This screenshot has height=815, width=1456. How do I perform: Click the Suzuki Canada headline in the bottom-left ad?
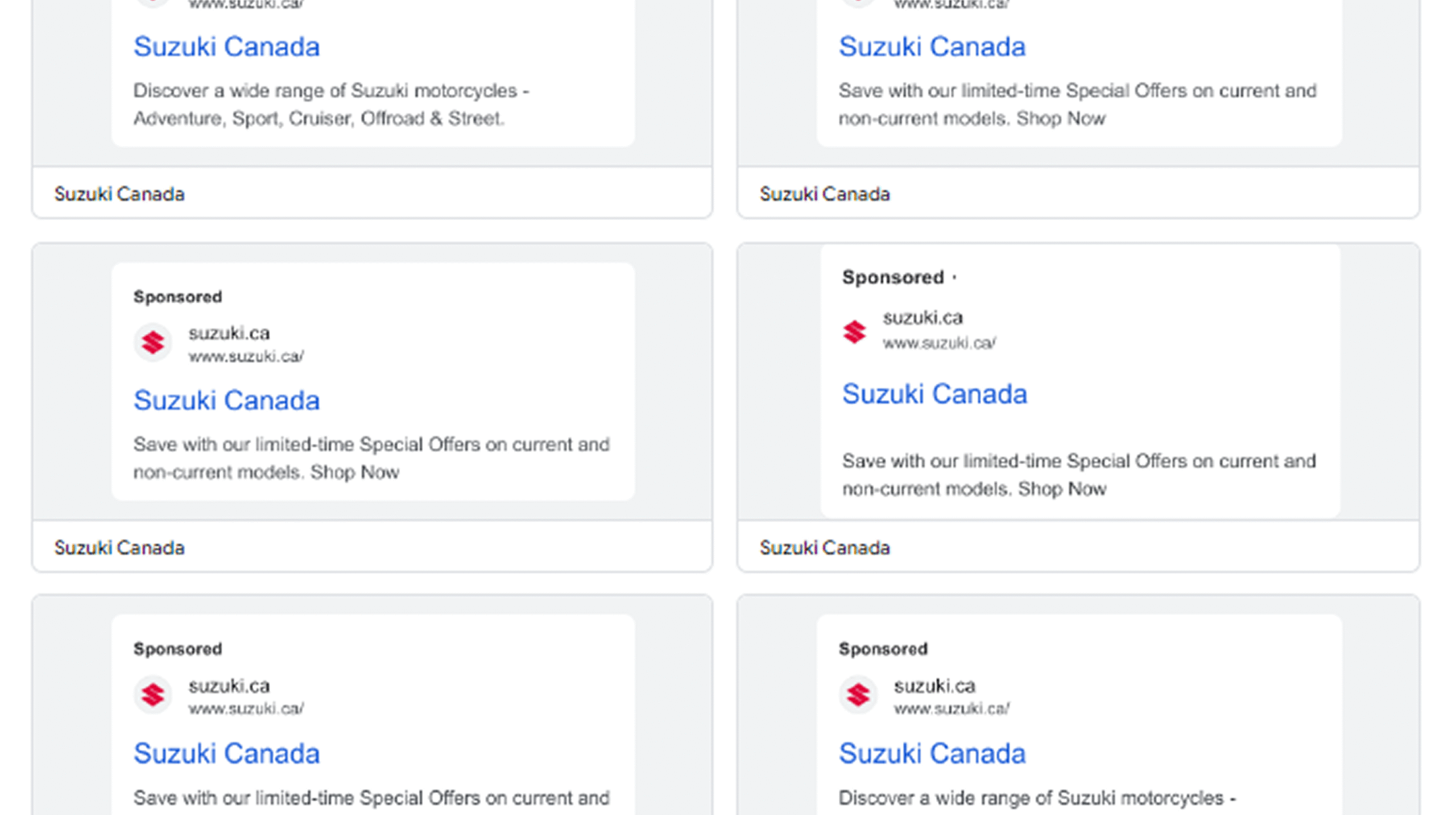(226, 754)
